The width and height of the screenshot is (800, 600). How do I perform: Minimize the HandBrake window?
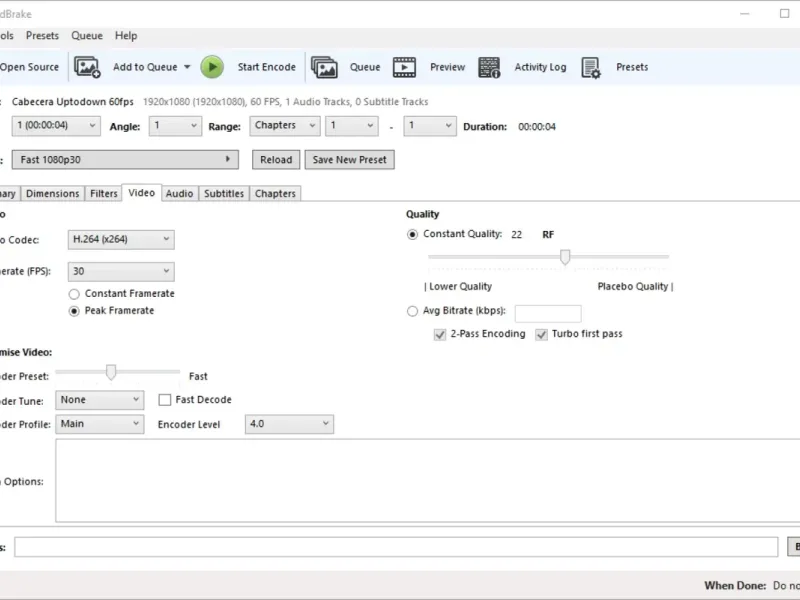745,13
